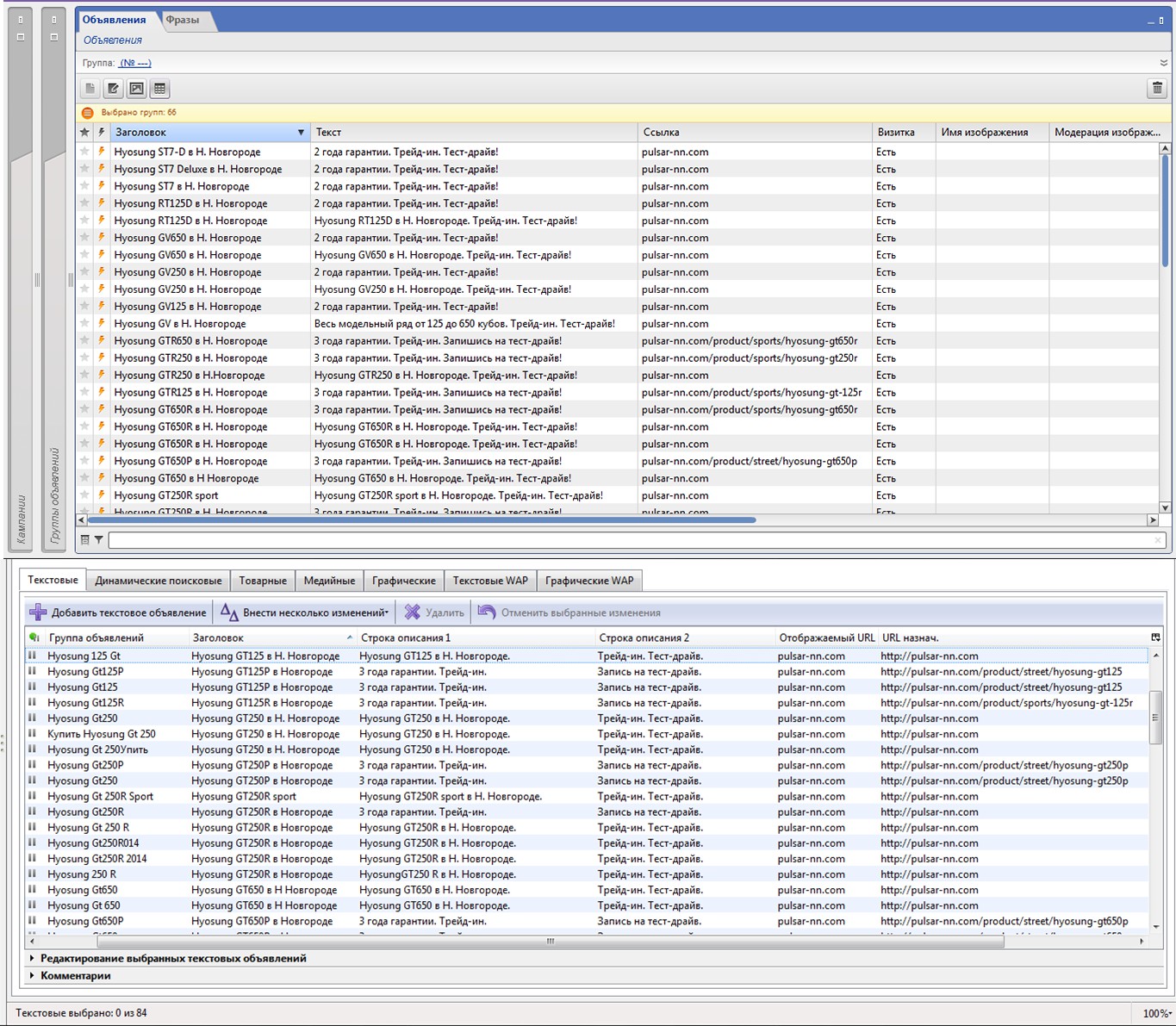Click the column chooser icon of lower table
Screen dimensions: 1176x1026
coord(1155,637)
